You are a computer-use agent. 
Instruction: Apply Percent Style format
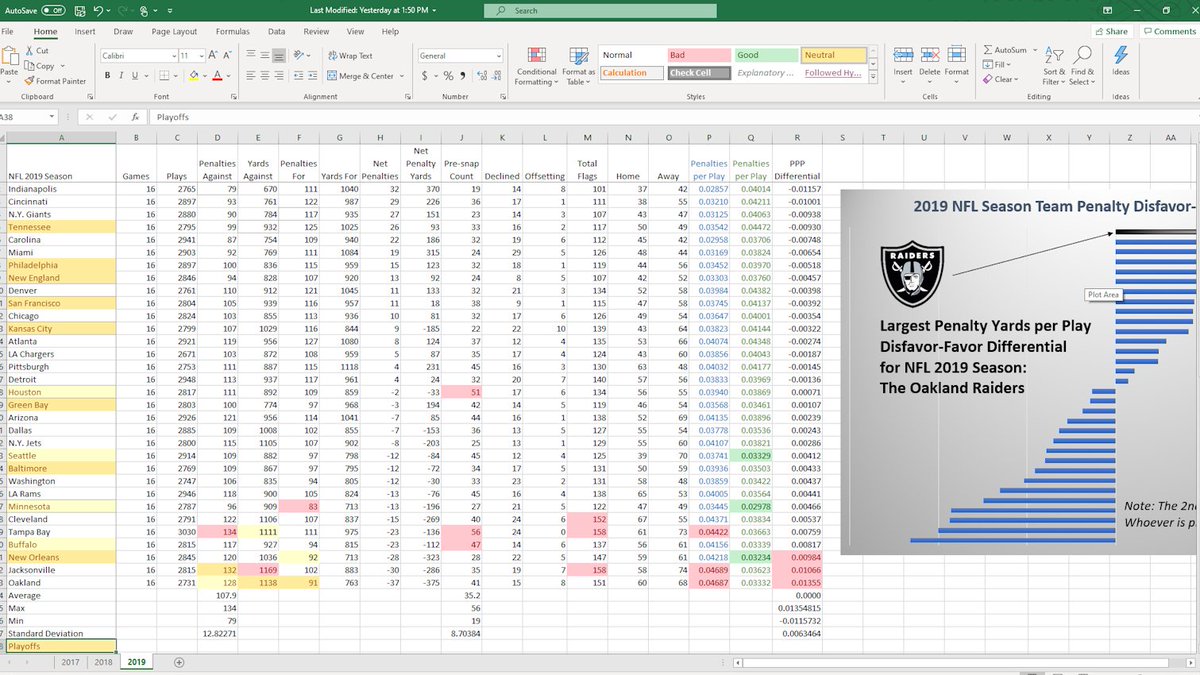tap(448, 76)
